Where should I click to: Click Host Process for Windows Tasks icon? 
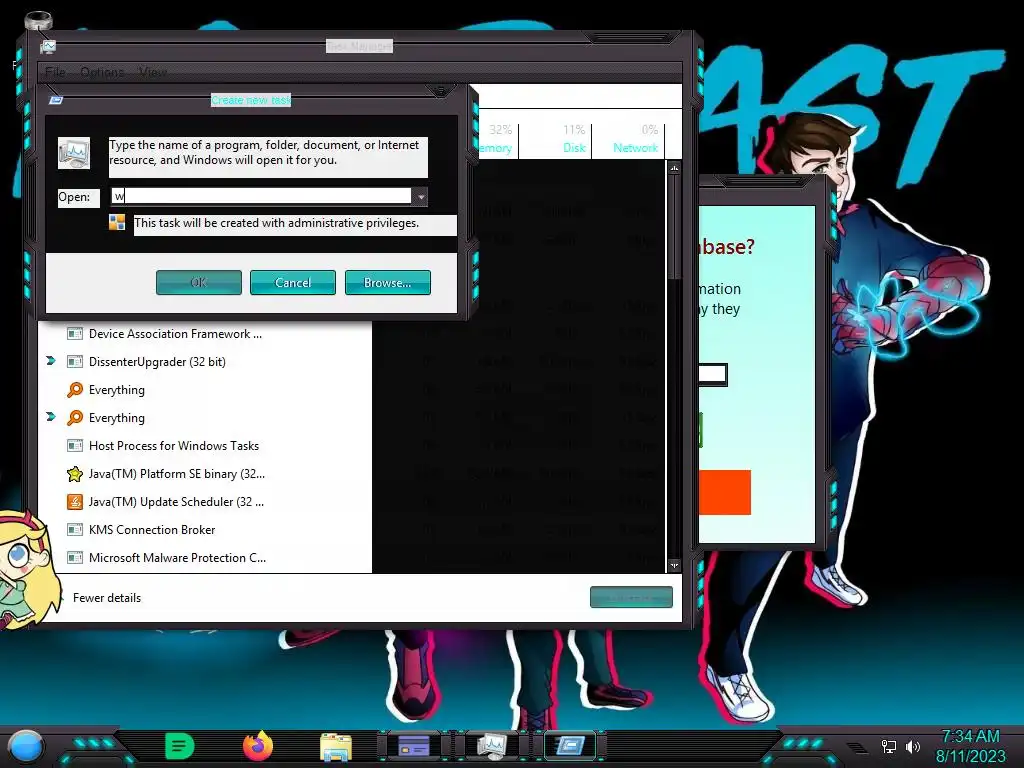(x=75, y=446)
